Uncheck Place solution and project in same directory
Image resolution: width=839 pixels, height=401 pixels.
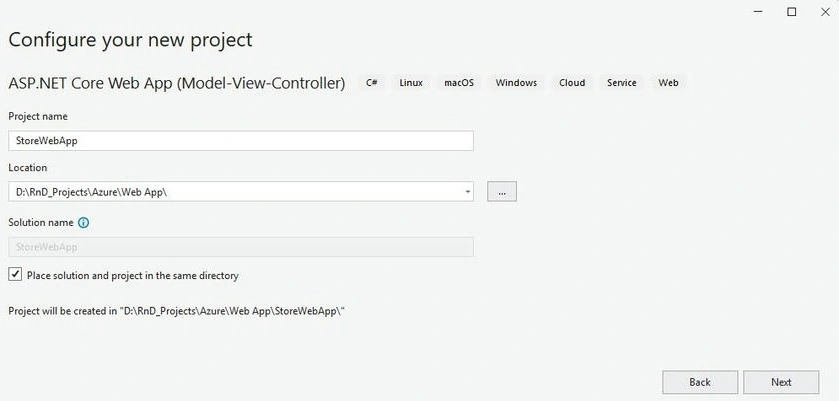pyautogui.click(x=15, y=275)
